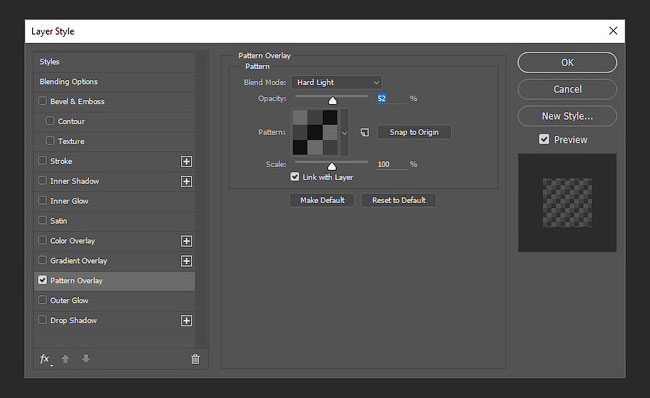Screen dimensions: 650x398
Task: Select the Inner Glow style label
Action: 69,201
